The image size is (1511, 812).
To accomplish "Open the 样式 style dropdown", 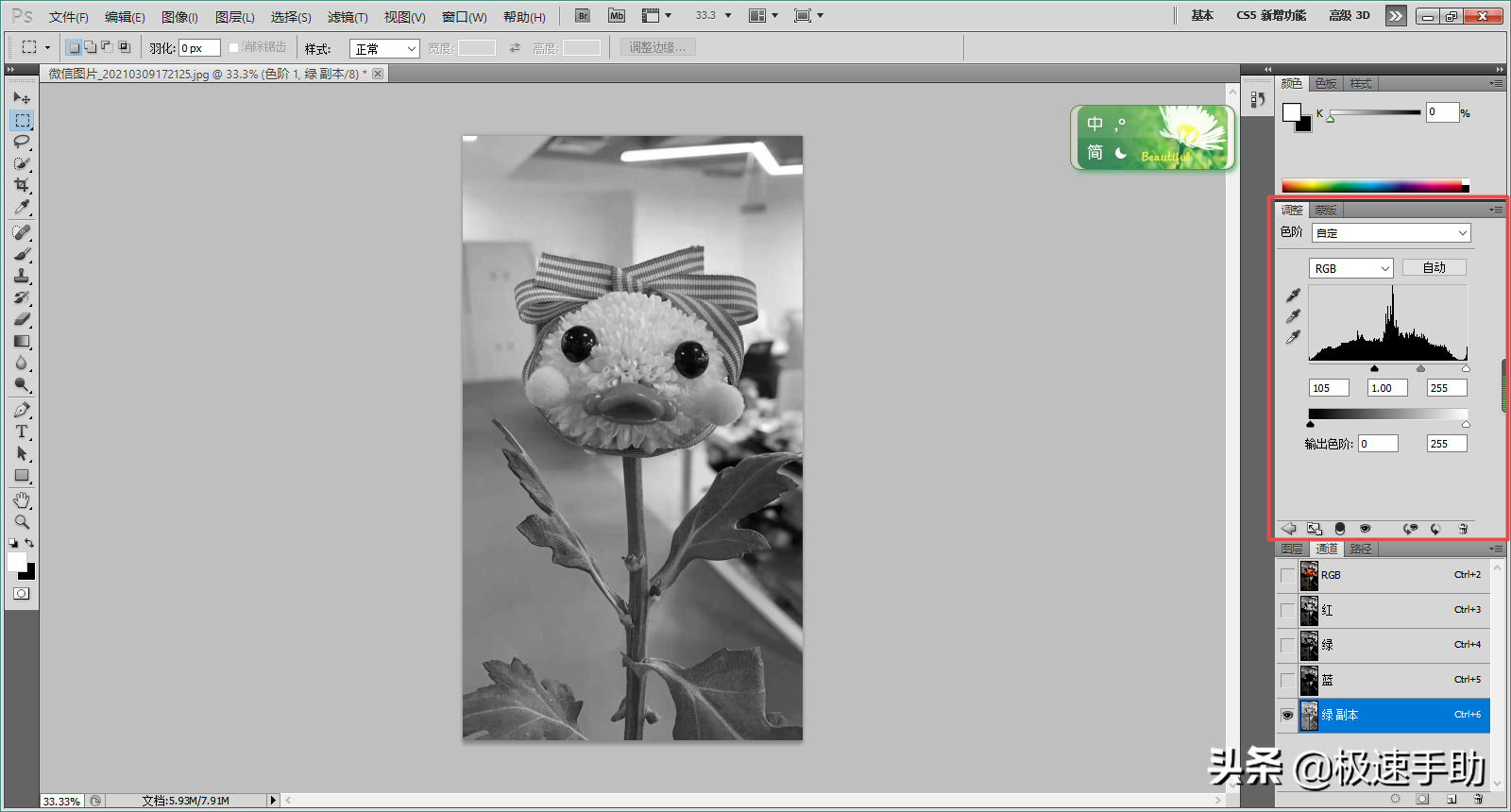I will 384,48.
